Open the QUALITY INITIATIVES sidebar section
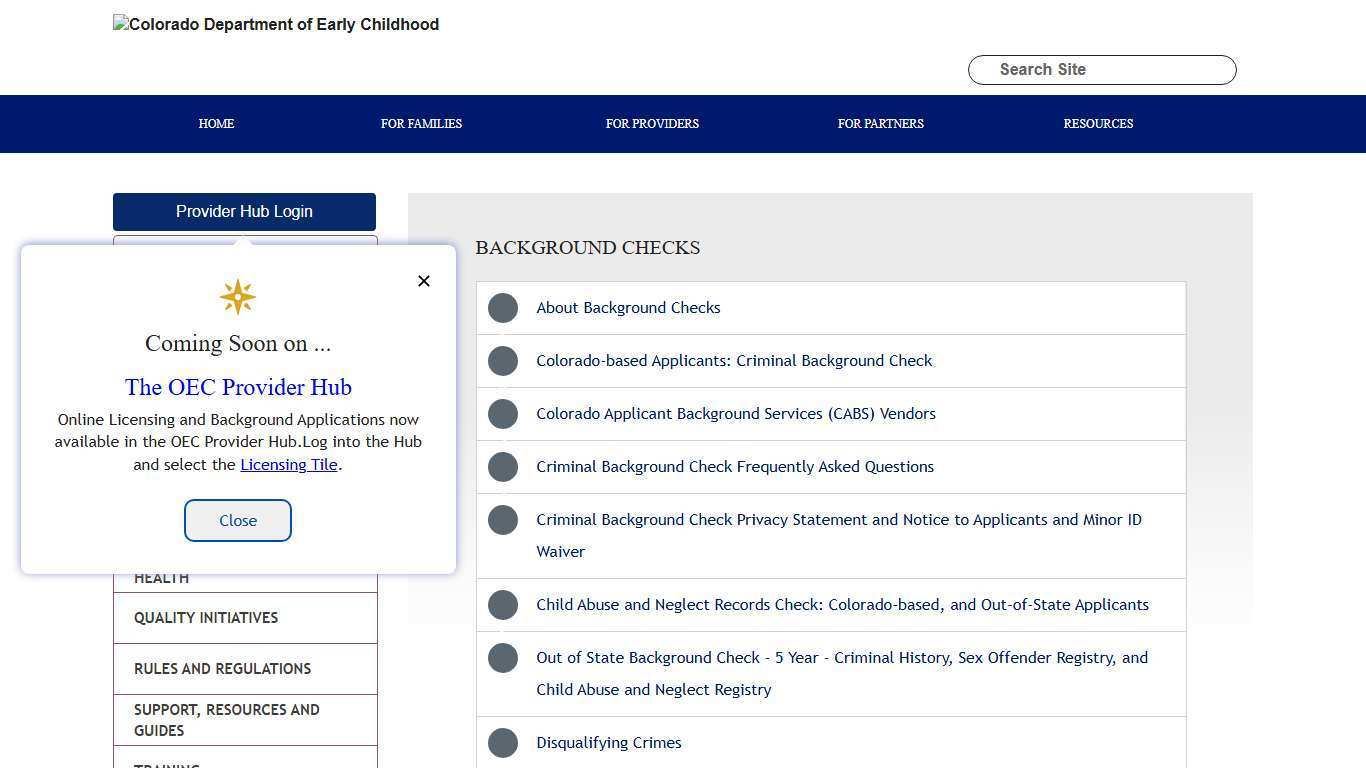The image size is (1366, 768). click(x=206, y=617)
